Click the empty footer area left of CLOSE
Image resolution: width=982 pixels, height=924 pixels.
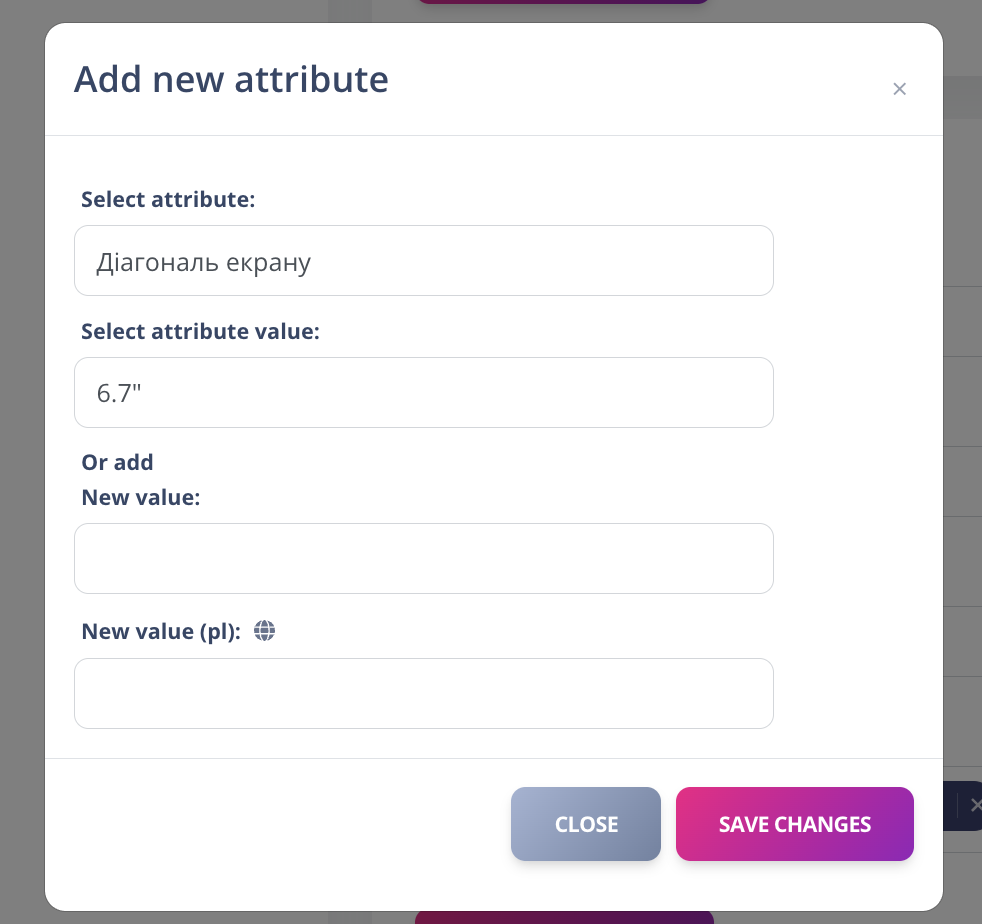point(280,824)
